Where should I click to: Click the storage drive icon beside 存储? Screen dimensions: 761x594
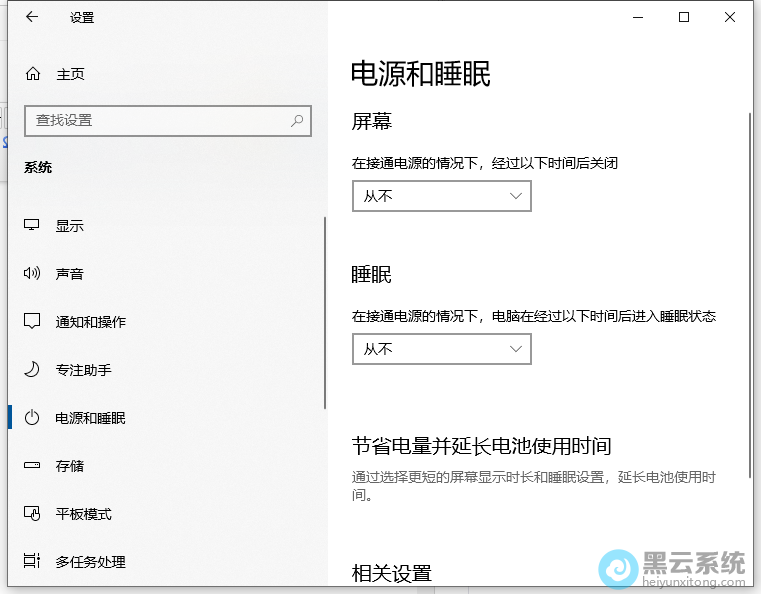(x=32, y=466)
